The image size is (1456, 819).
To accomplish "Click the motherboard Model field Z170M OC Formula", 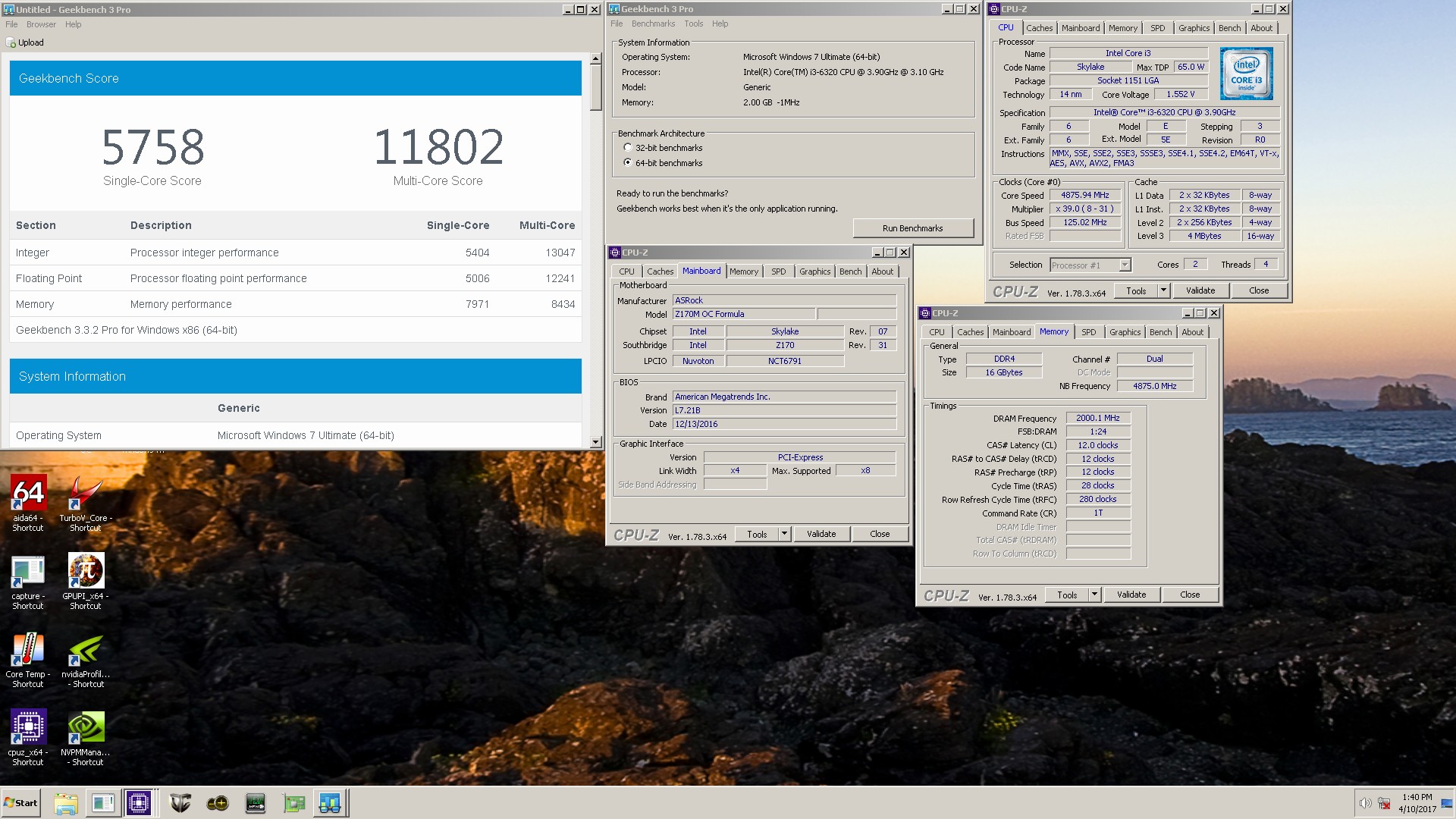I will click(743, 314).
